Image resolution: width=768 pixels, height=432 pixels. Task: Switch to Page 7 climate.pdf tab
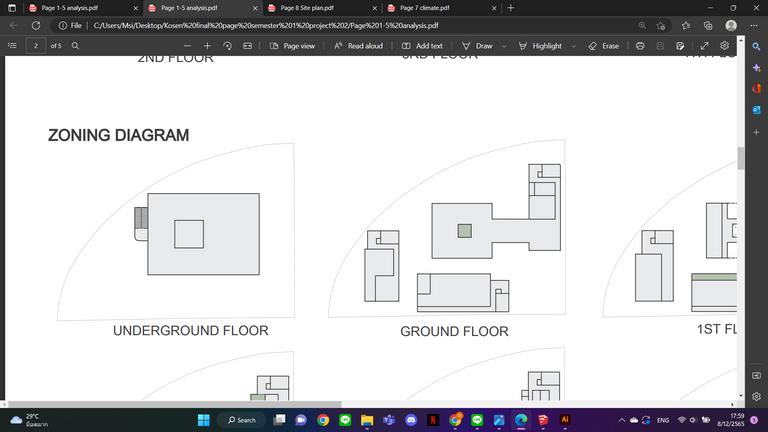click(442, 8)
